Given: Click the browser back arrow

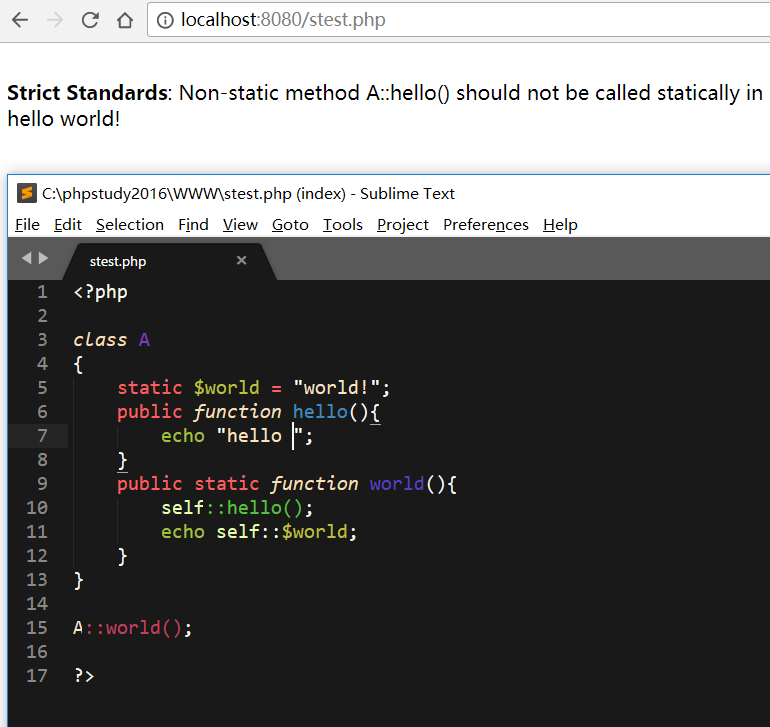Looking at the screenshot, I should tap(20, 20).
